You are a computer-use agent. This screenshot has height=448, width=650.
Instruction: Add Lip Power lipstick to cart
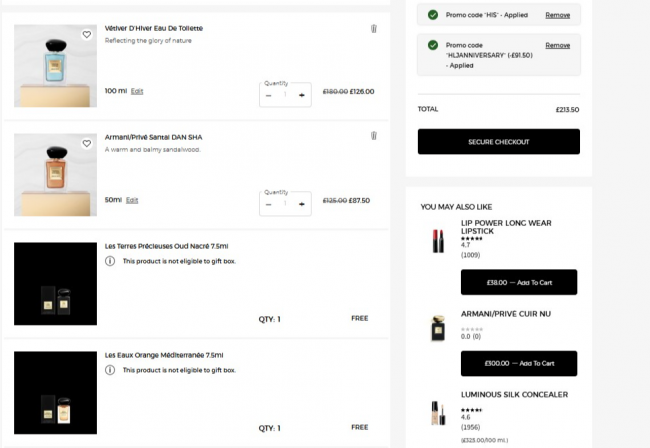pyautogui.click(x=518, y=282)
